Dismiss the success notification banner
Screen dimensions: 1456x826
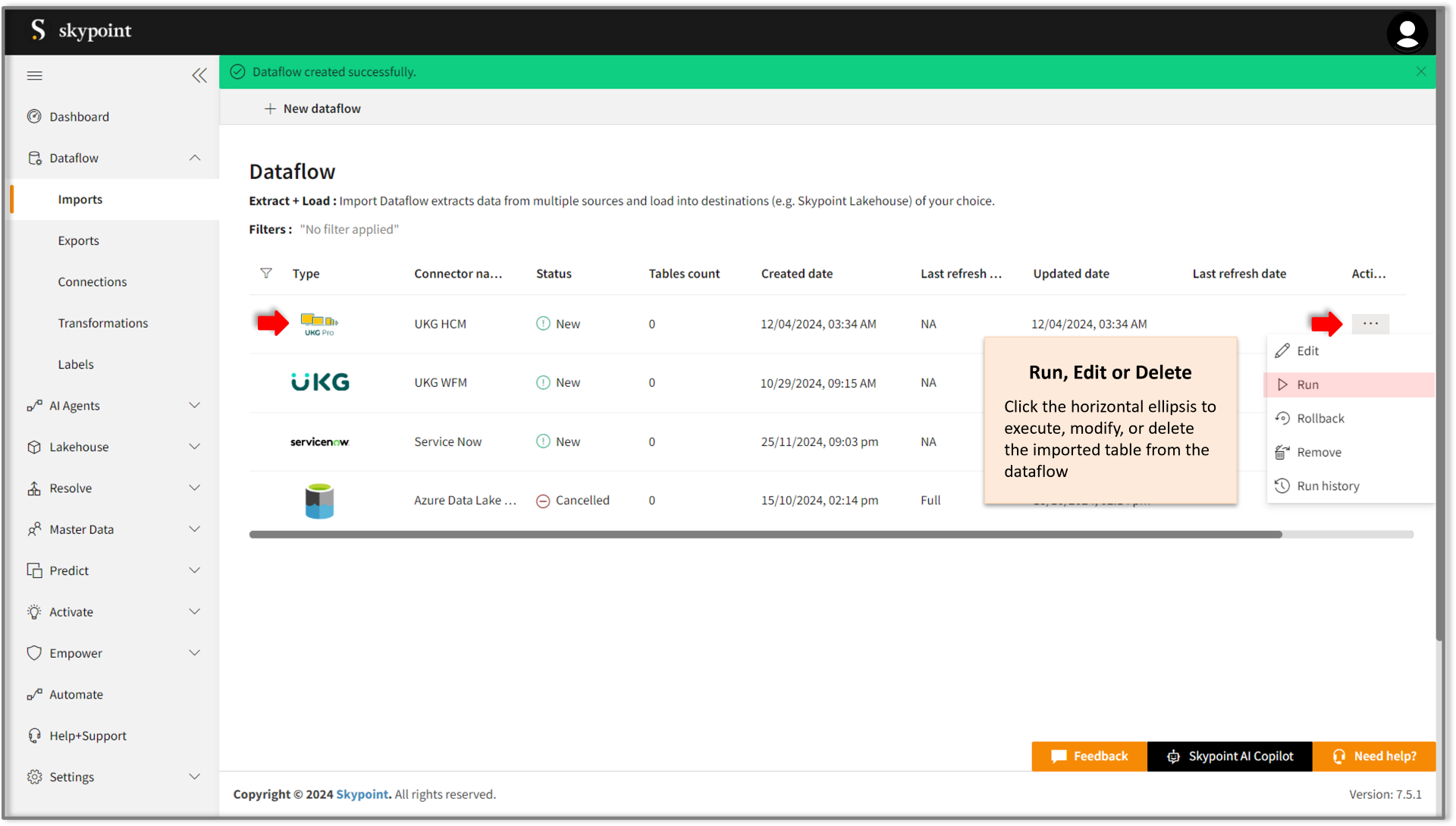(x=1420, y=71)
